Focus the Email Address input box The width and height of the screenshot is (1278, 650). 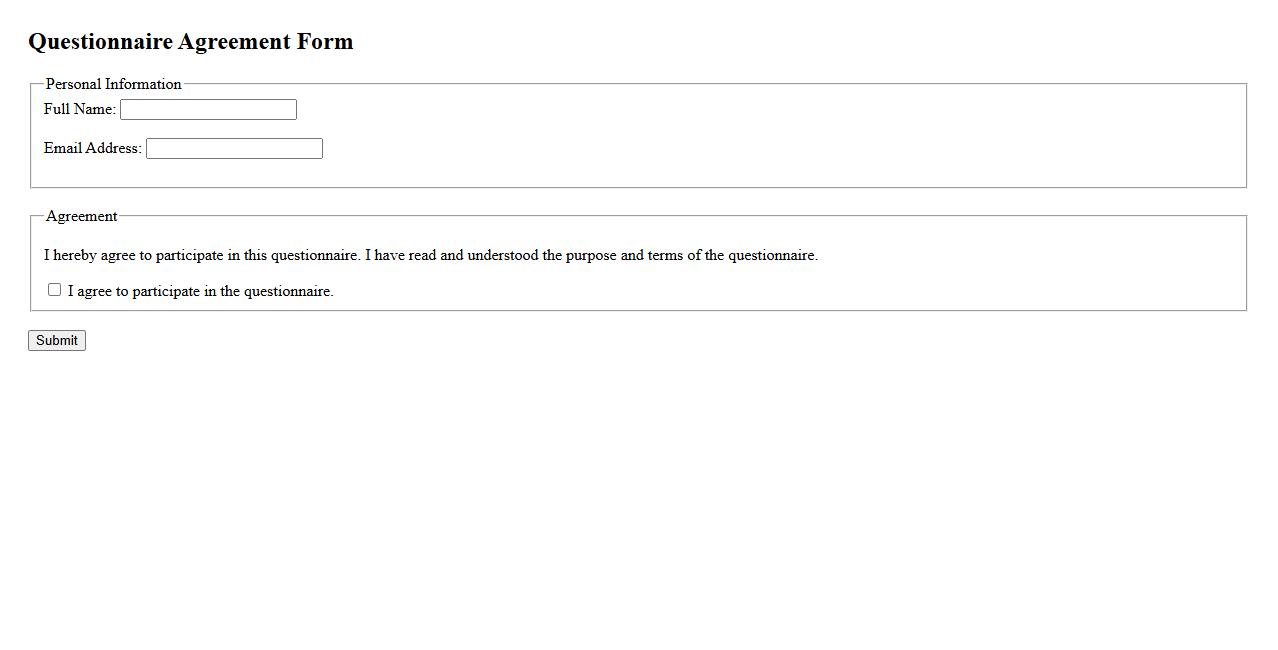(234, 149)
